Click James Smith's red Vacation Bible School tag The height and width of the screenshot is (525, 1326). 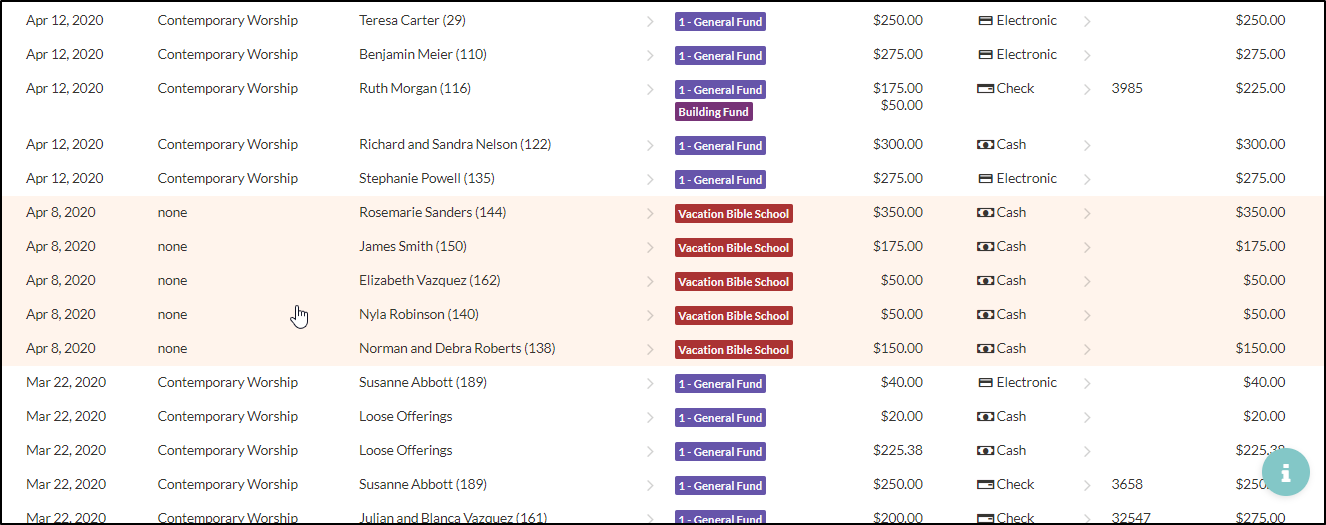734,248
